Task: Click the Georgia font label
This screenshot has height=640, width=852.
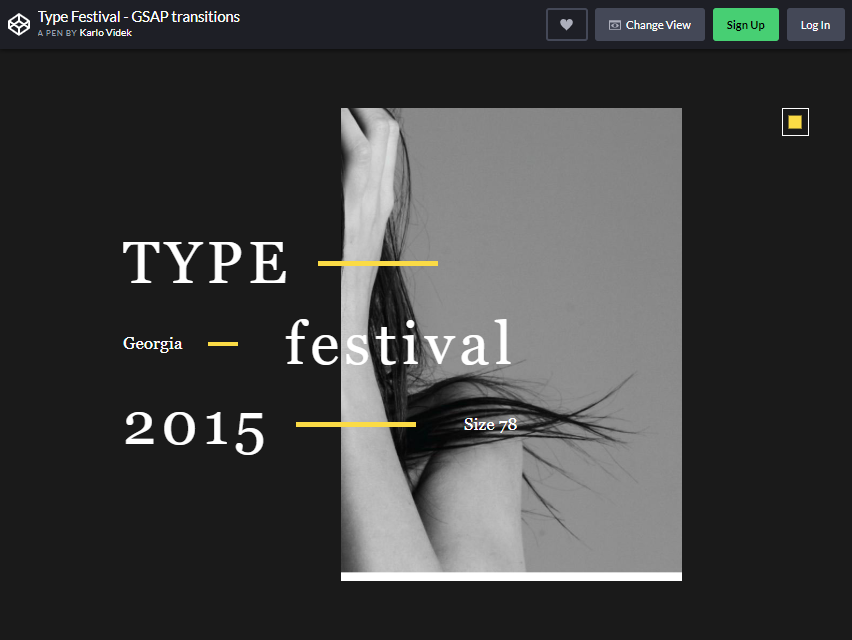Action: [153, 344]
